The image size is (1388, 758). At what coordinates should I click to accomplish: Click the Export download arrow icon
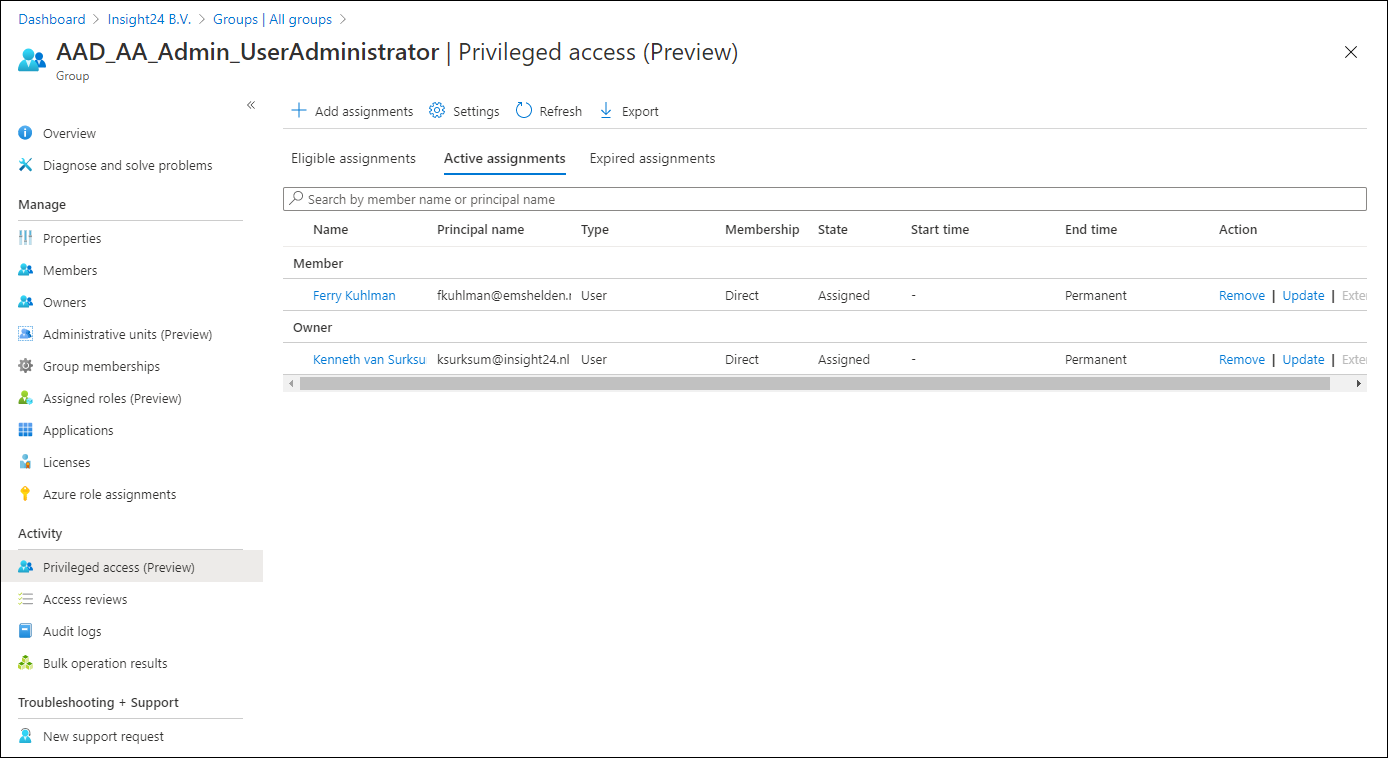click(x=606, y=111)
